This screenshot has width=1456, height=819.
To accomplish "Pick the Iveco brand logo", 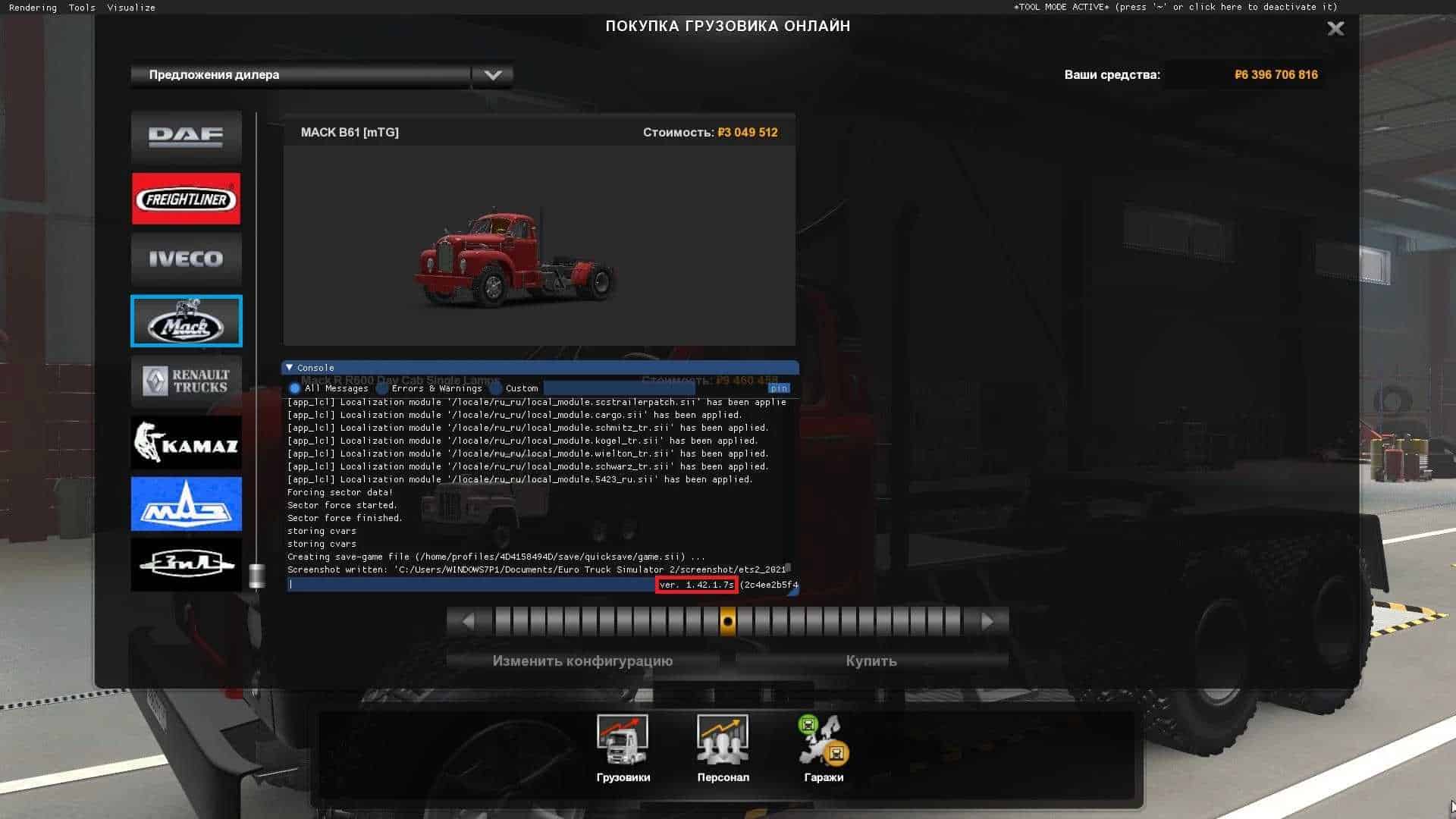I will click(x=186, y=259).
